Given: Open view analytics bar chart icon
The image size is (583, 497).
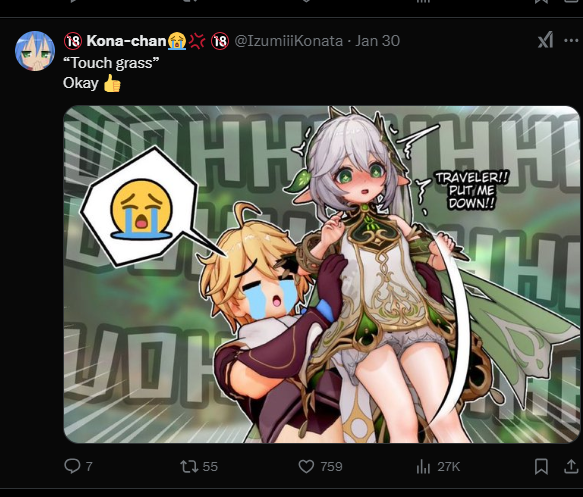Looking at the screenshot, I should pyautogui.click(x=423, y=467).
